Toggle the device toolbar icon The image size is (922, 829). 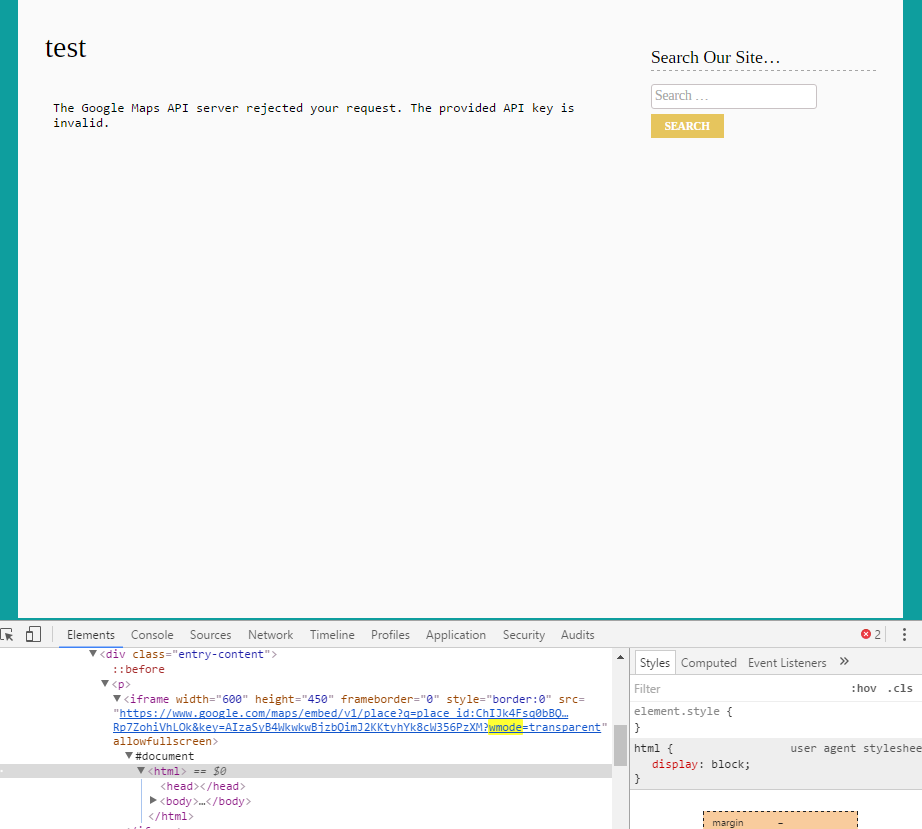point(34,634)
